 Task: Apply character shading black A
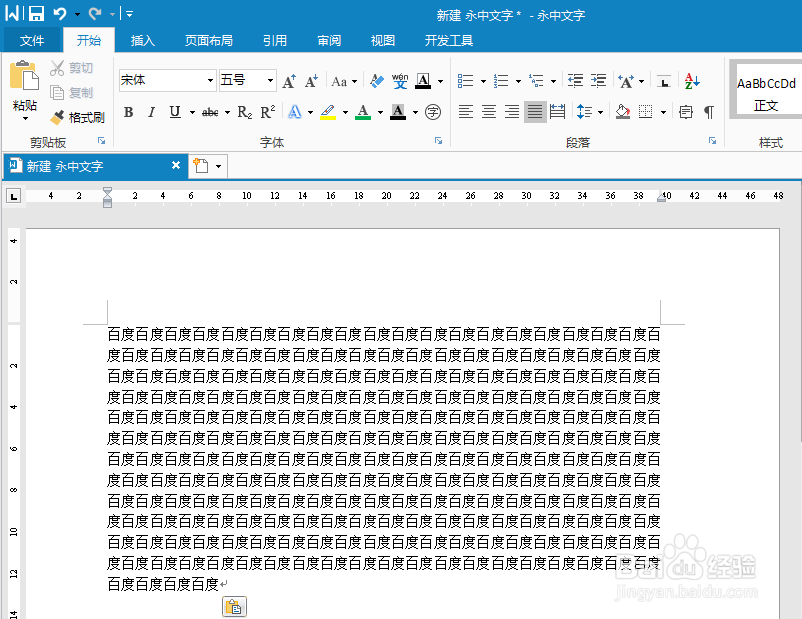click(398, 112)
